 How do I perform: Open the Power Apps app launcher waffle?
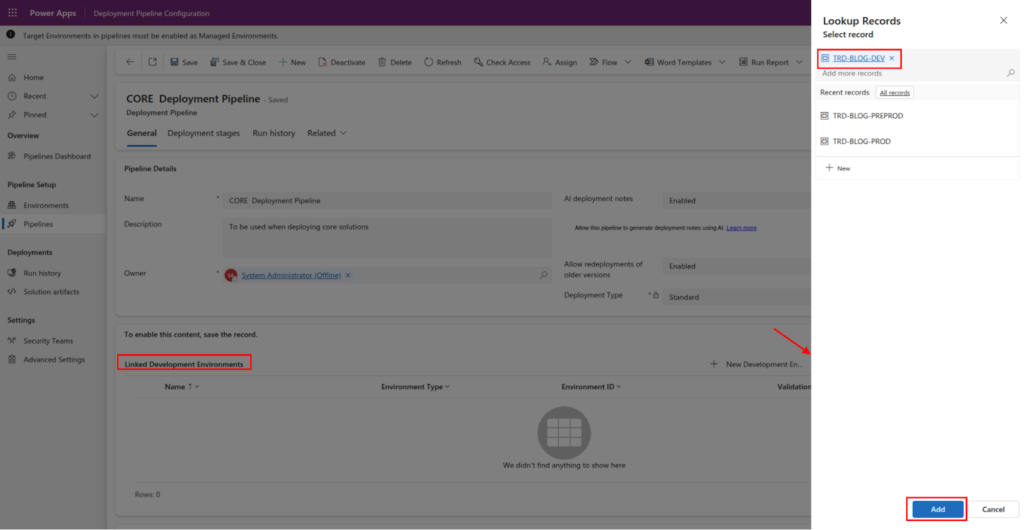12,13
